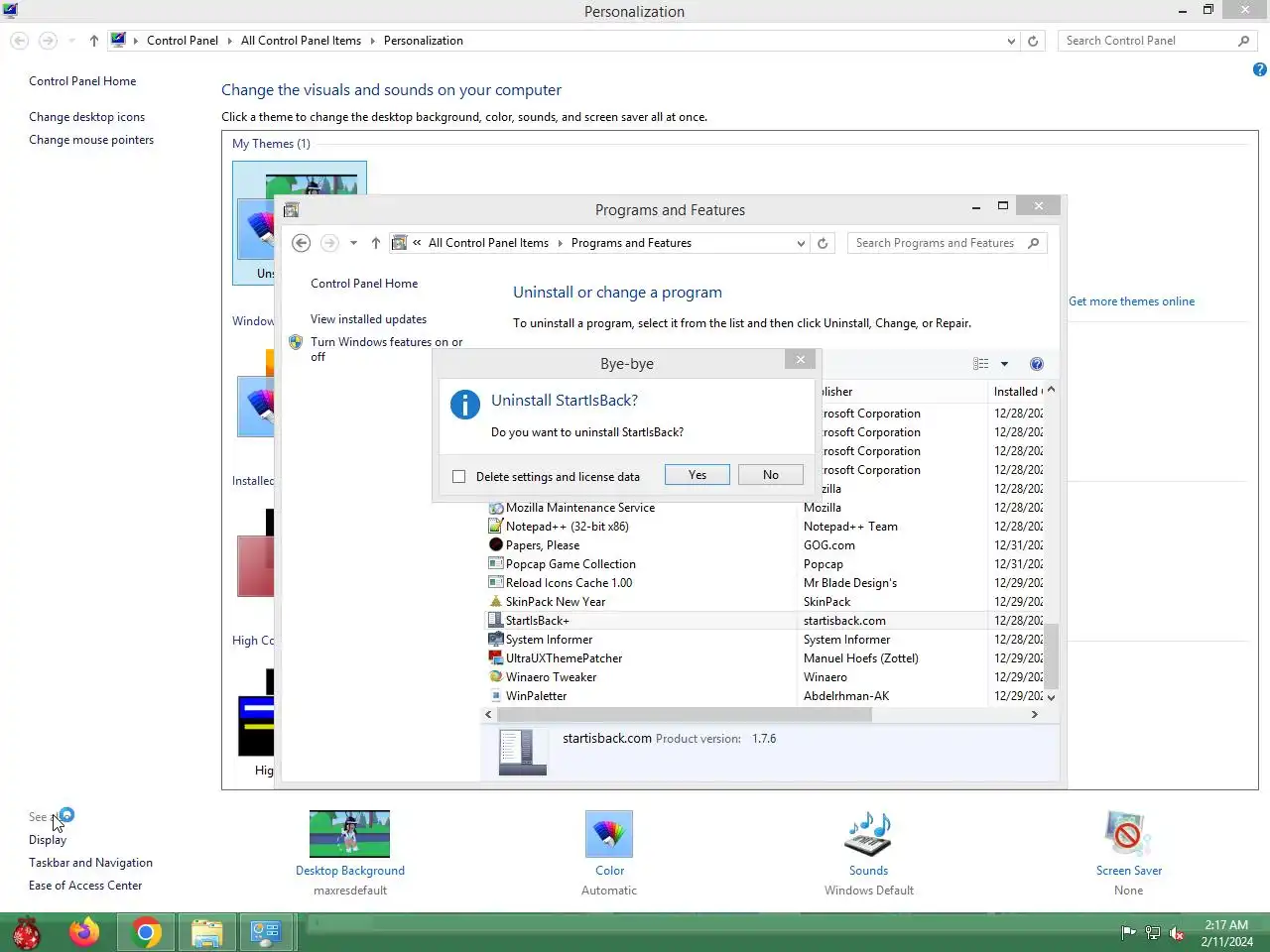
Task: Open Control Panel Home in Personalization window
Action: (82, 81)
